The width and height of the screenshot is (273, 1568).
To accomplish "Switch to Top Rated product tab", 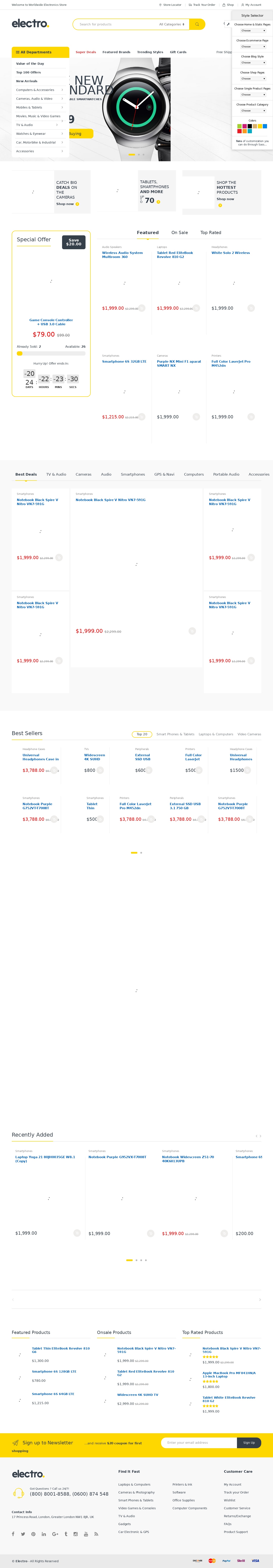I will [211, 233].
